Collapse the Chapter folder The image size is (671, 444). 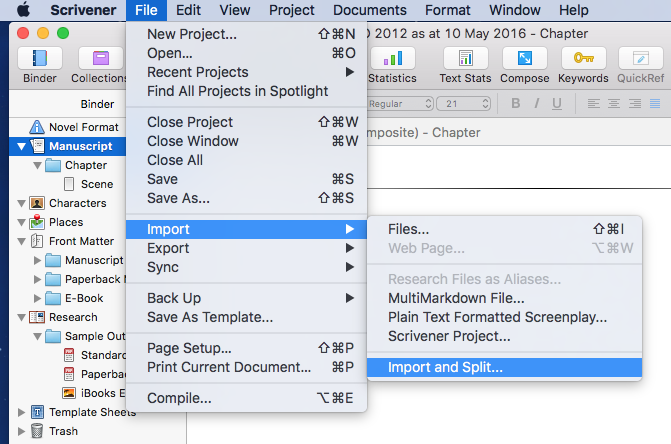(38, 166)
